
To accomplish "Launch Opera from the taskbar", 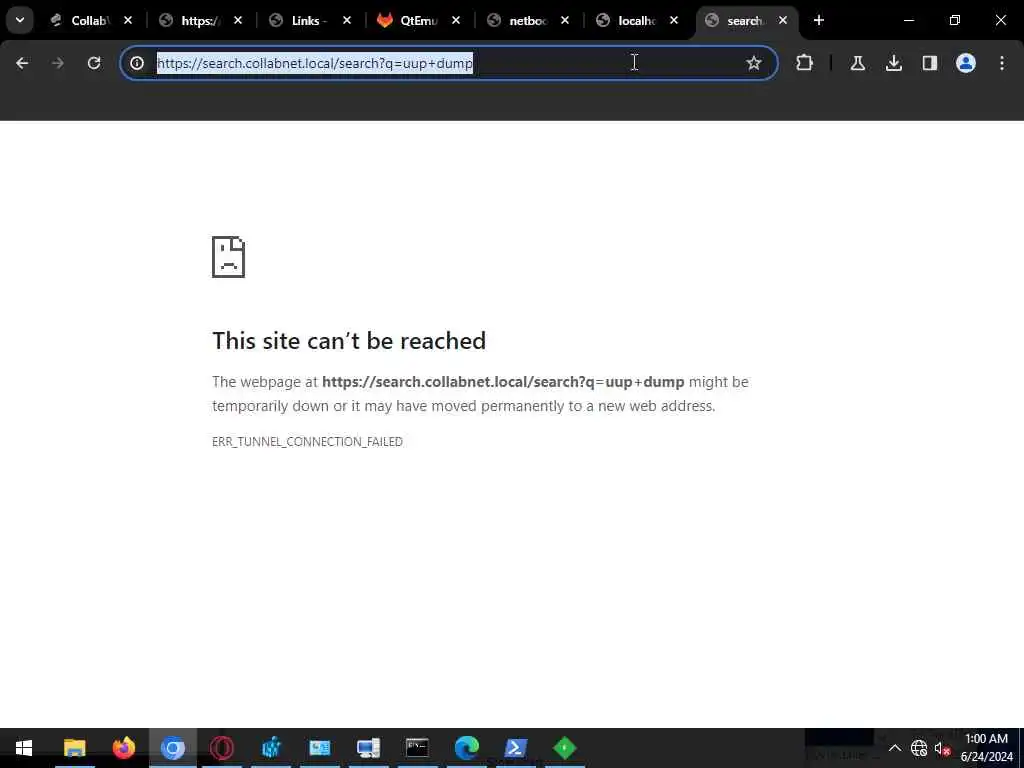I will 221,748.
